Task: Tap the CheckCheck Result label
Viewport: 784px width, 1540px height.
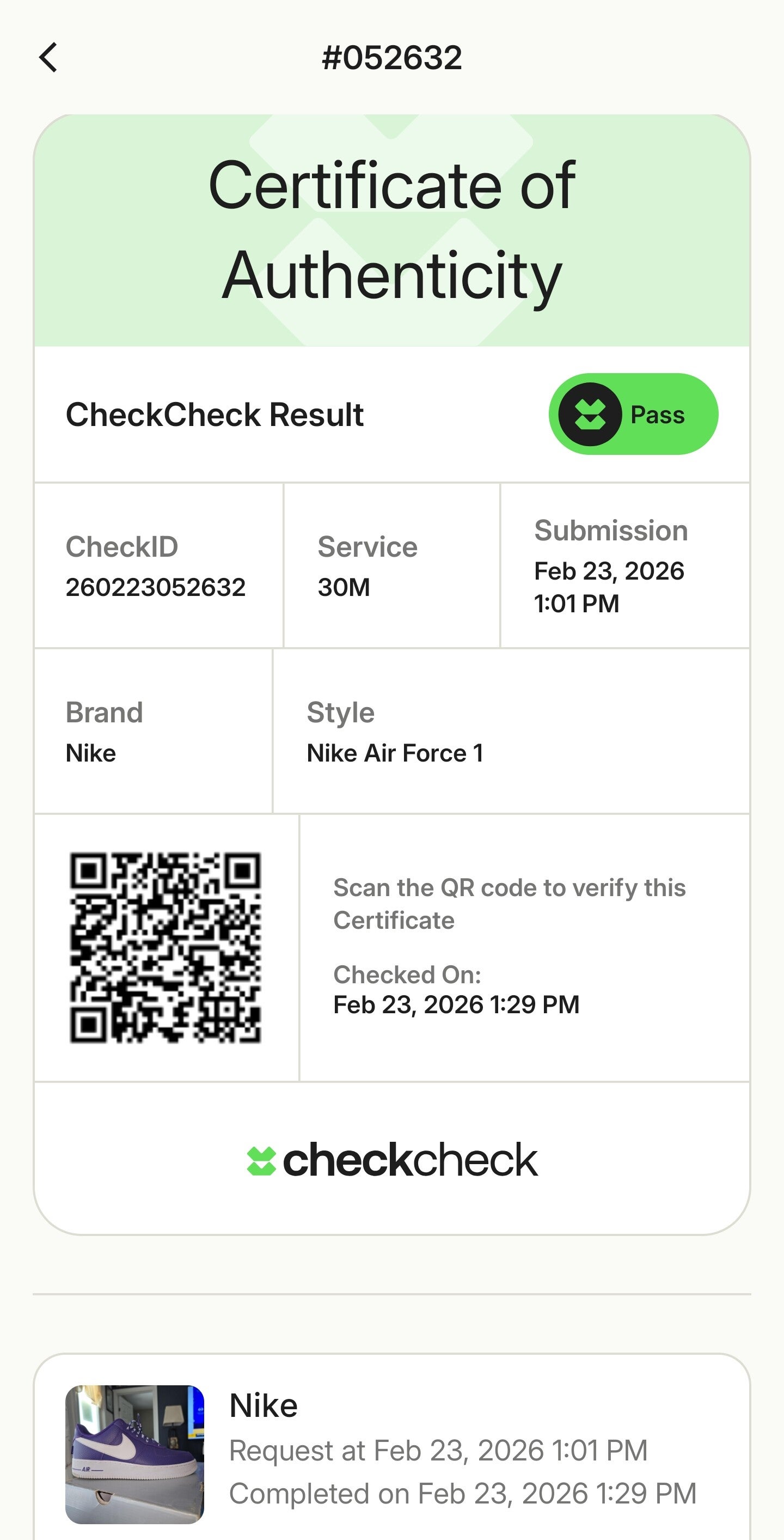Action: pyautogui.click(x=215, y=415)
